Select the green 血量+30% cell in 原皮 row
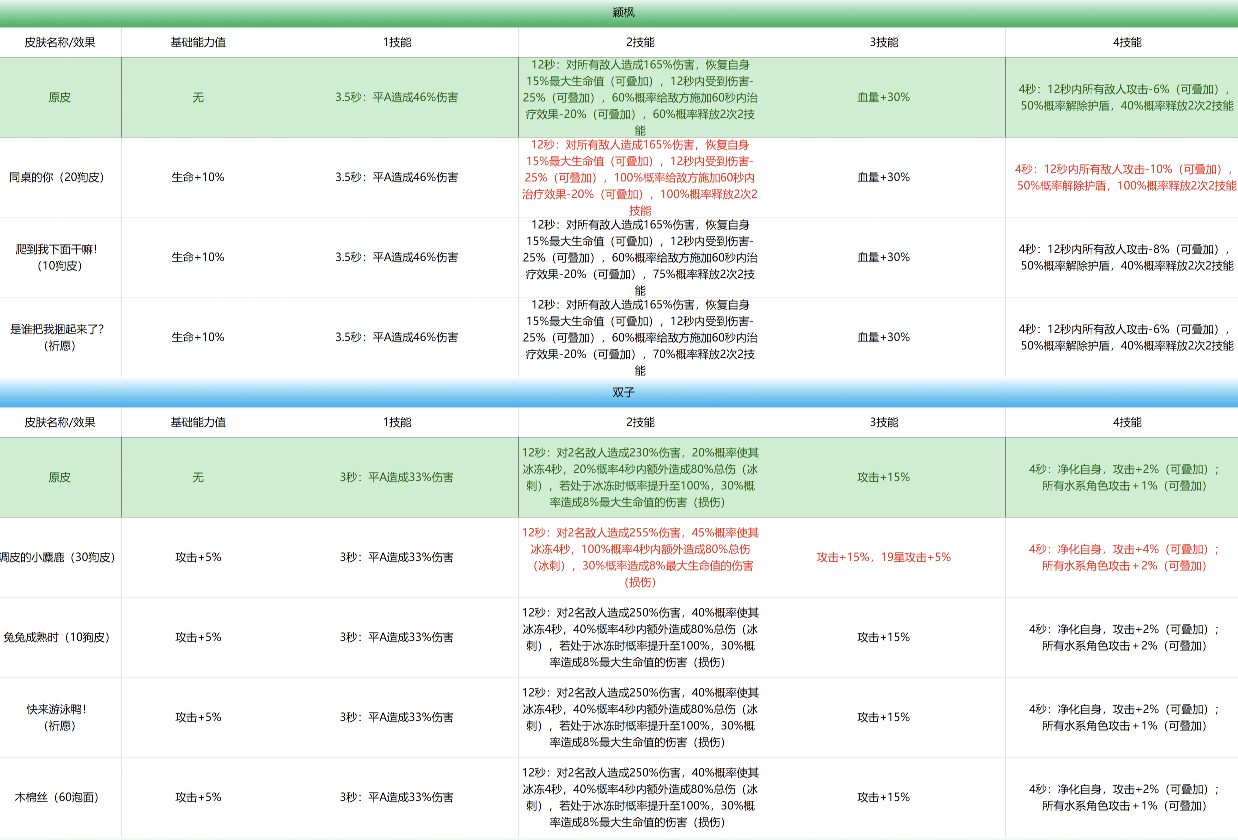This screenshot has height=840, width=1238. point(883,97)
